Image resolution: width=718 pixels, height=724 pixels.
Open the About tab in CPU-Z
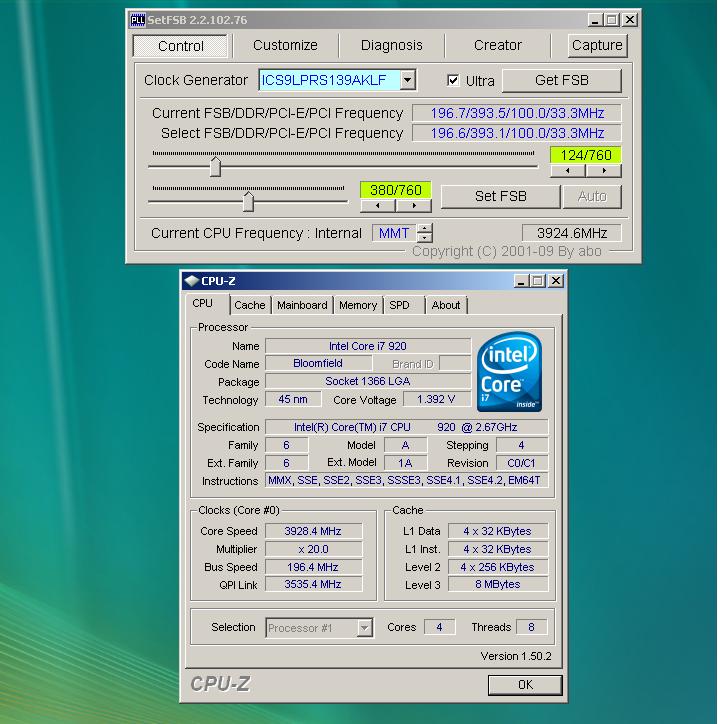(446, 305)
